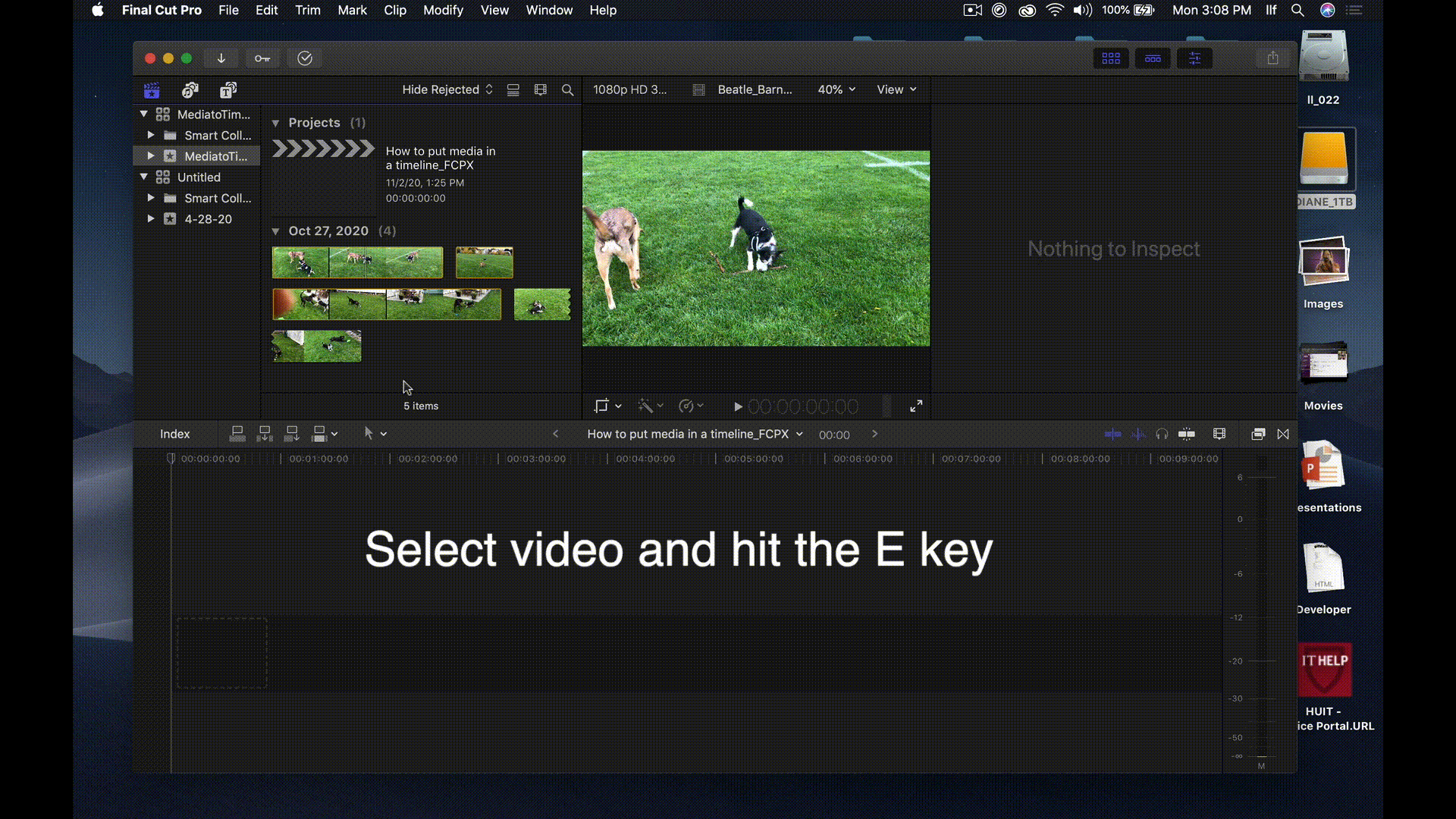
Task: Open Titles and Generators sidebar icon
Action: click(x=228, y=90)
